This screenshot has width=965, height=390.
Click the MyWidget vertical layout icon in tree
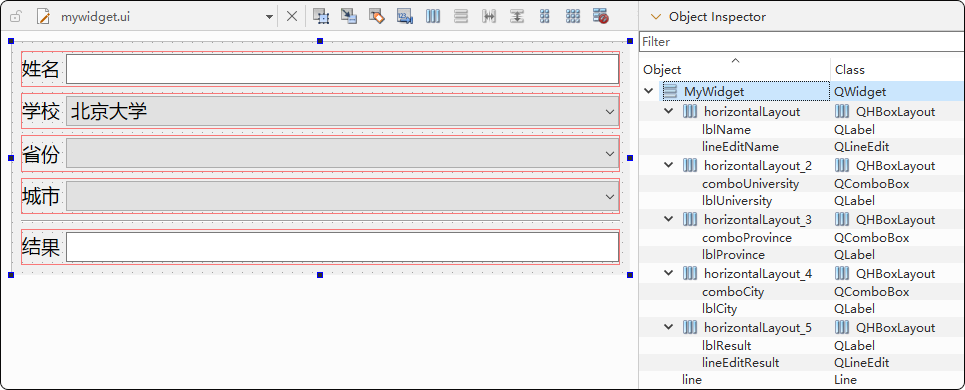click(670, 92)
